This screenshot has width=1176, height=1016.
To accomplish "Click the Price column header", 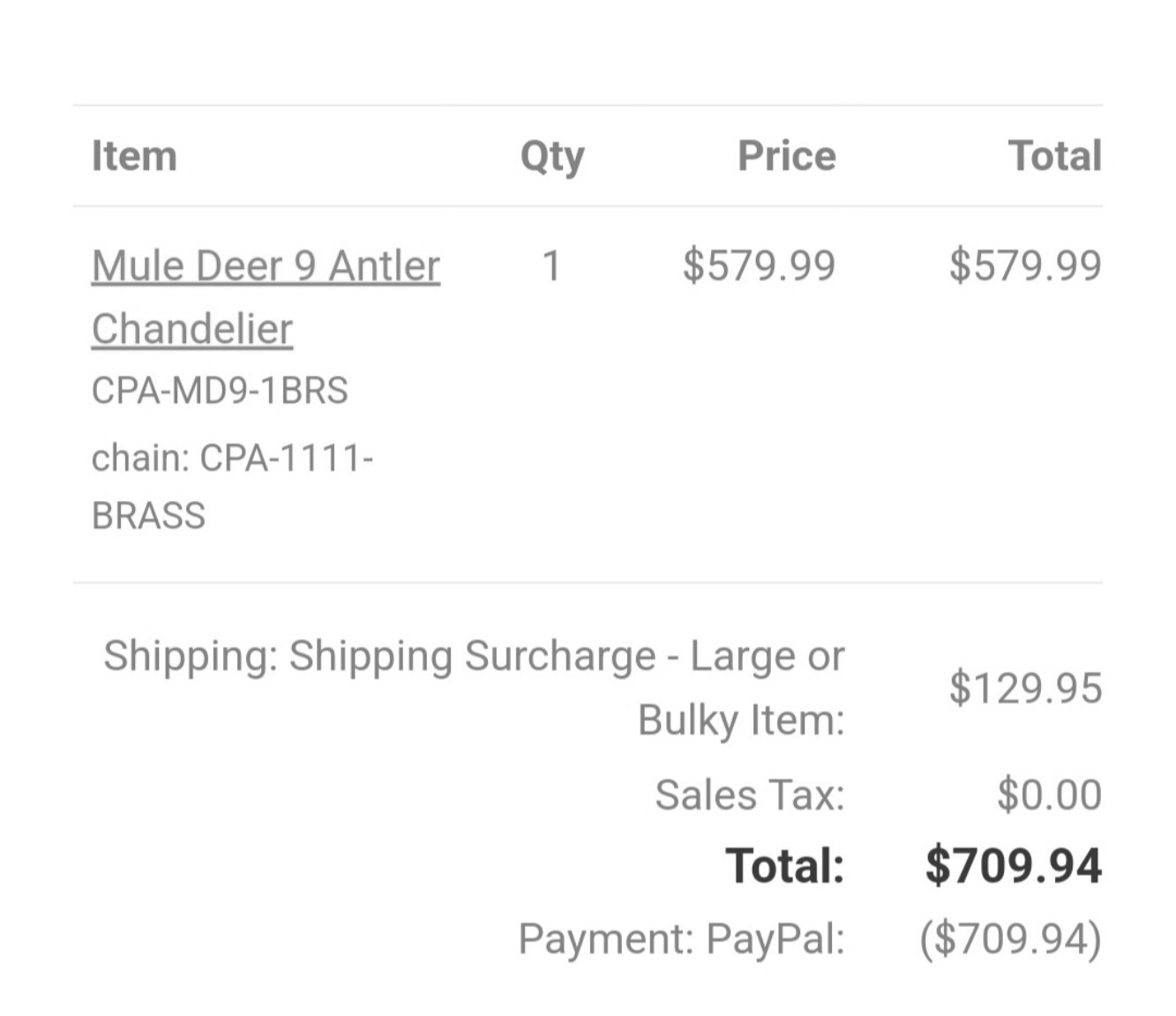I will [786, 156].
